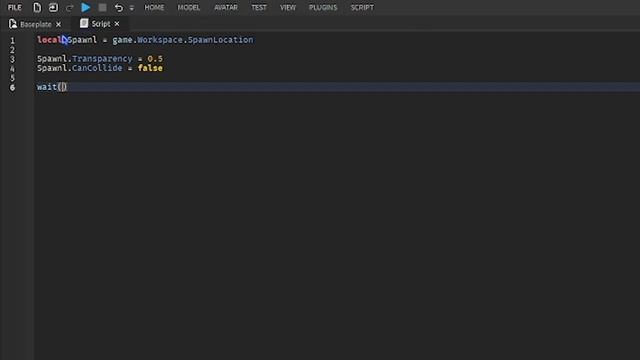Open the VIEW ribbon tab
This screenshot has height=360, width=640.
click(288, 7)
